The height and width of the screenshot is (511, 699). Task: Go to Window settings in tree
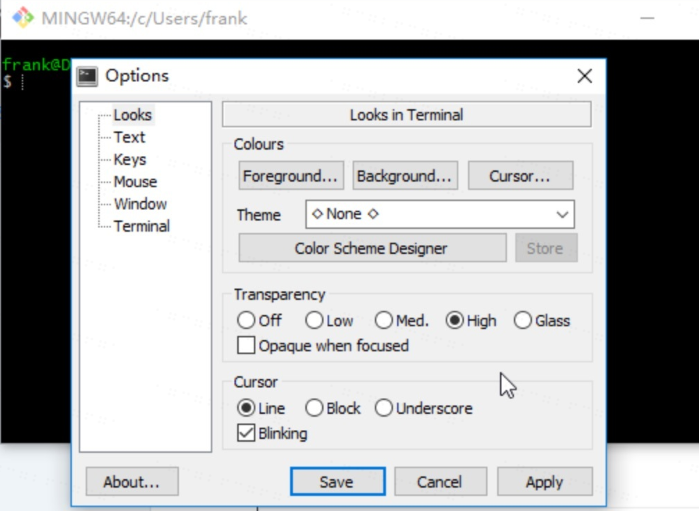[140, 204]
